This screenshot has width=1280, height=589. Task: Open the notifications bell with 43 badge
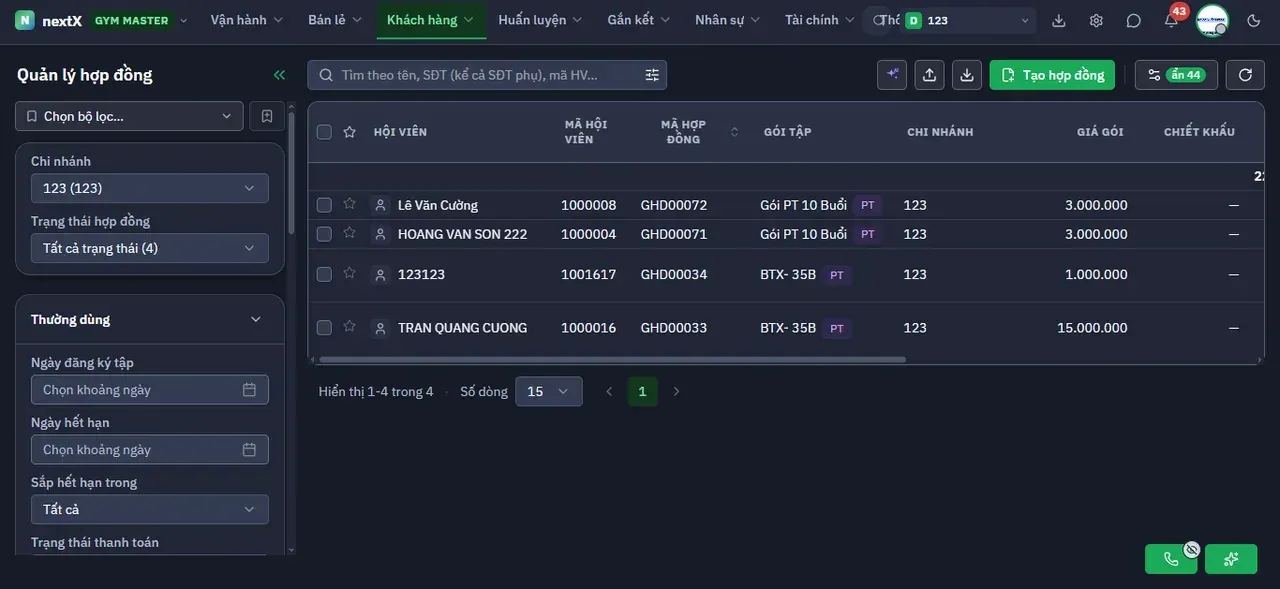[x=1171, y=20]
